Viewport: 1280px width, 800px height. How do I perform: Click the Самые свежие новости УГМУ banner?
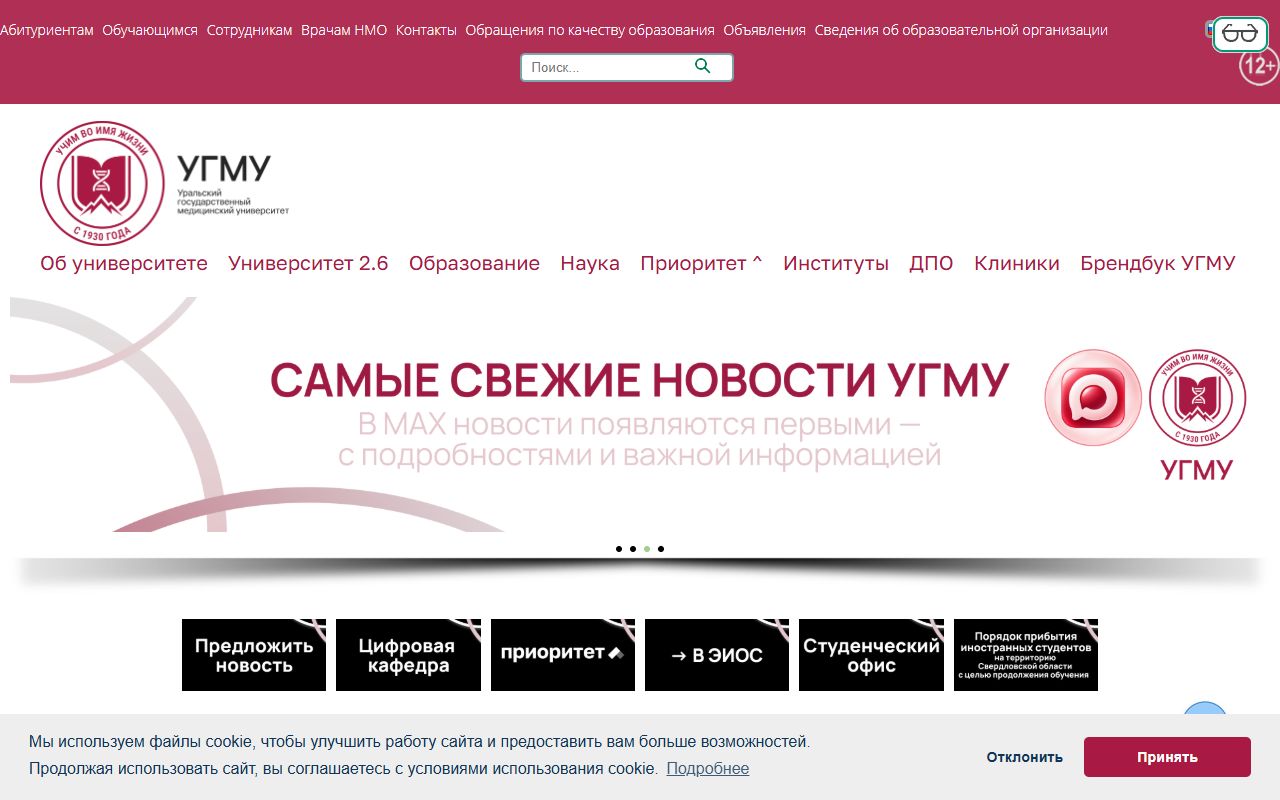click(x=640, y=414)
